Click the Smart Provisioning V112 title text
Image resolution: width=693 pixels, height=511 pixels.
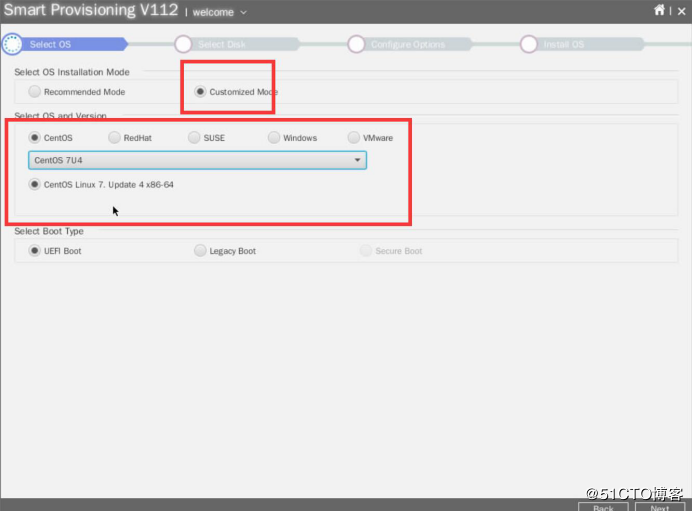coord(91,10)
